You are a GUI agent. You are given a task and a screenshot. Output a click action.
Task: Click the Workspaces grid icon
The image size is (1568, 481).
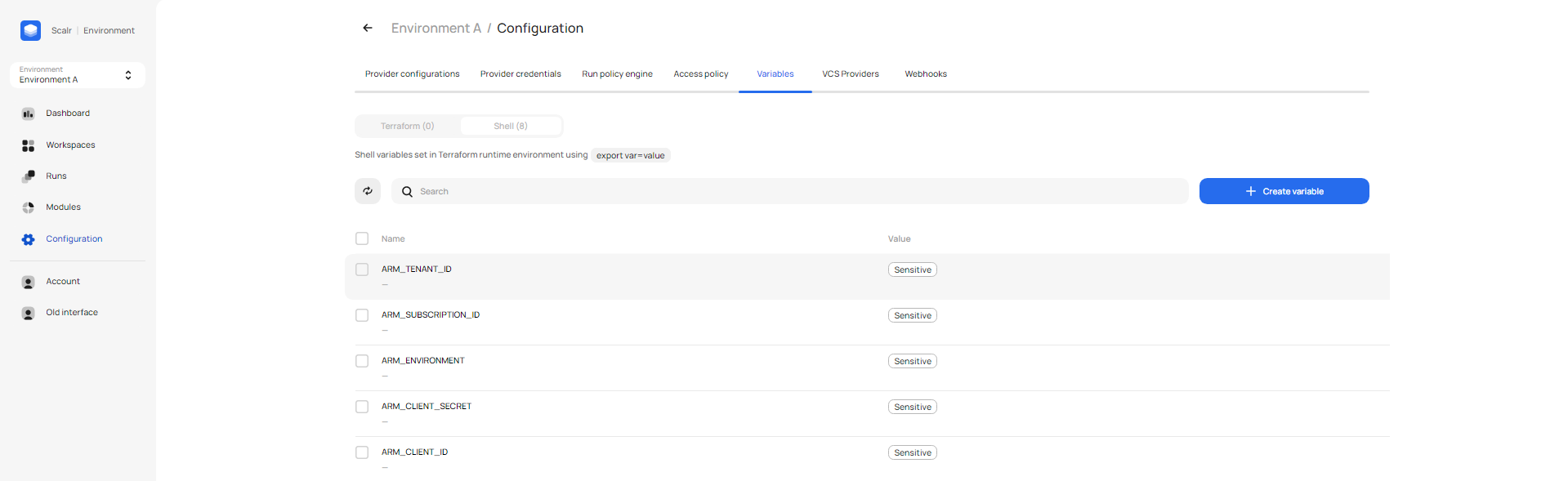29,145
